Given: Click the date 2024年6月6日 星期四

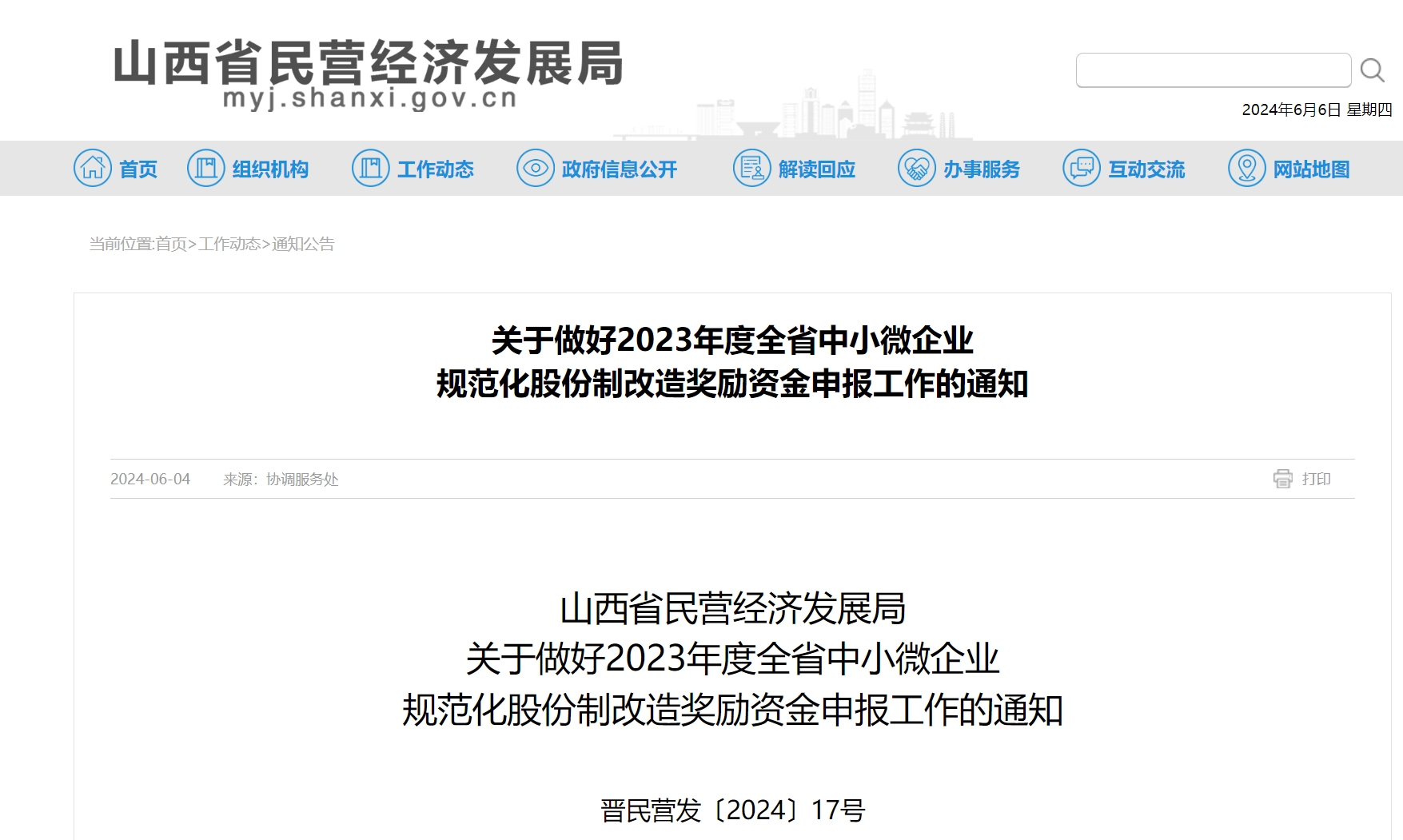Looking at the screenshot, I should point(1317,109).
